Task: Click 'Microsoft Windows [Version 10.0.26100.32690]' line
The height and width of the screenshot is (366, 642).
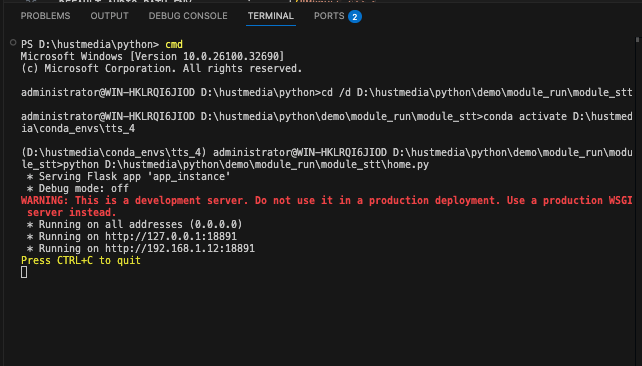Action: click(x=152, y=56)
